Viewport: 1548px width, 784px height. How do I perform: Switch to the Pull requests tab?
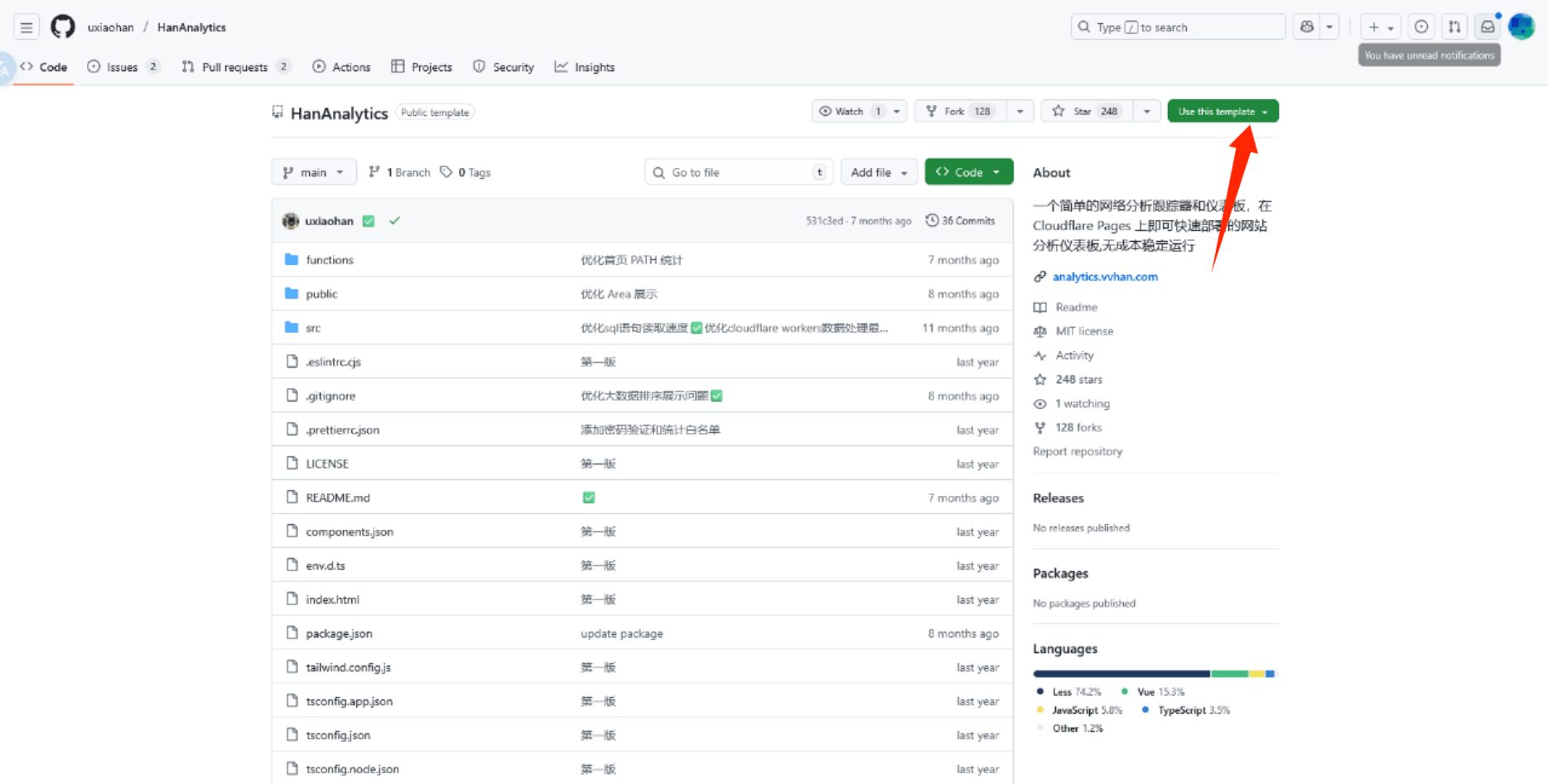(x=234, y=67)
